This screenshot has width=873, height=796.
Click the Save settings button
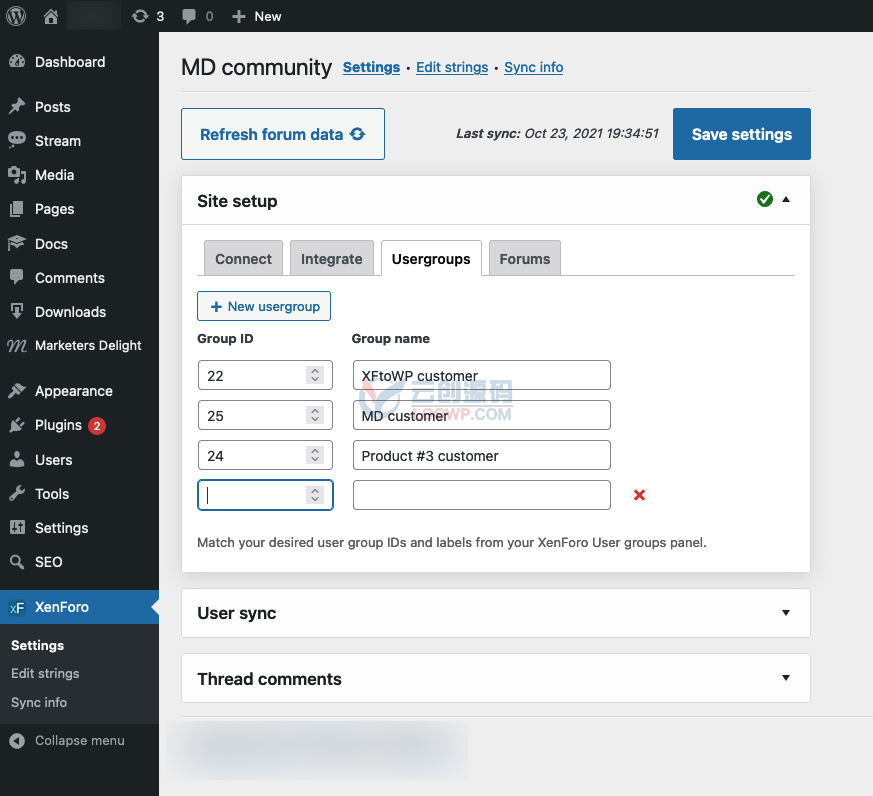[x=742, y=134]
